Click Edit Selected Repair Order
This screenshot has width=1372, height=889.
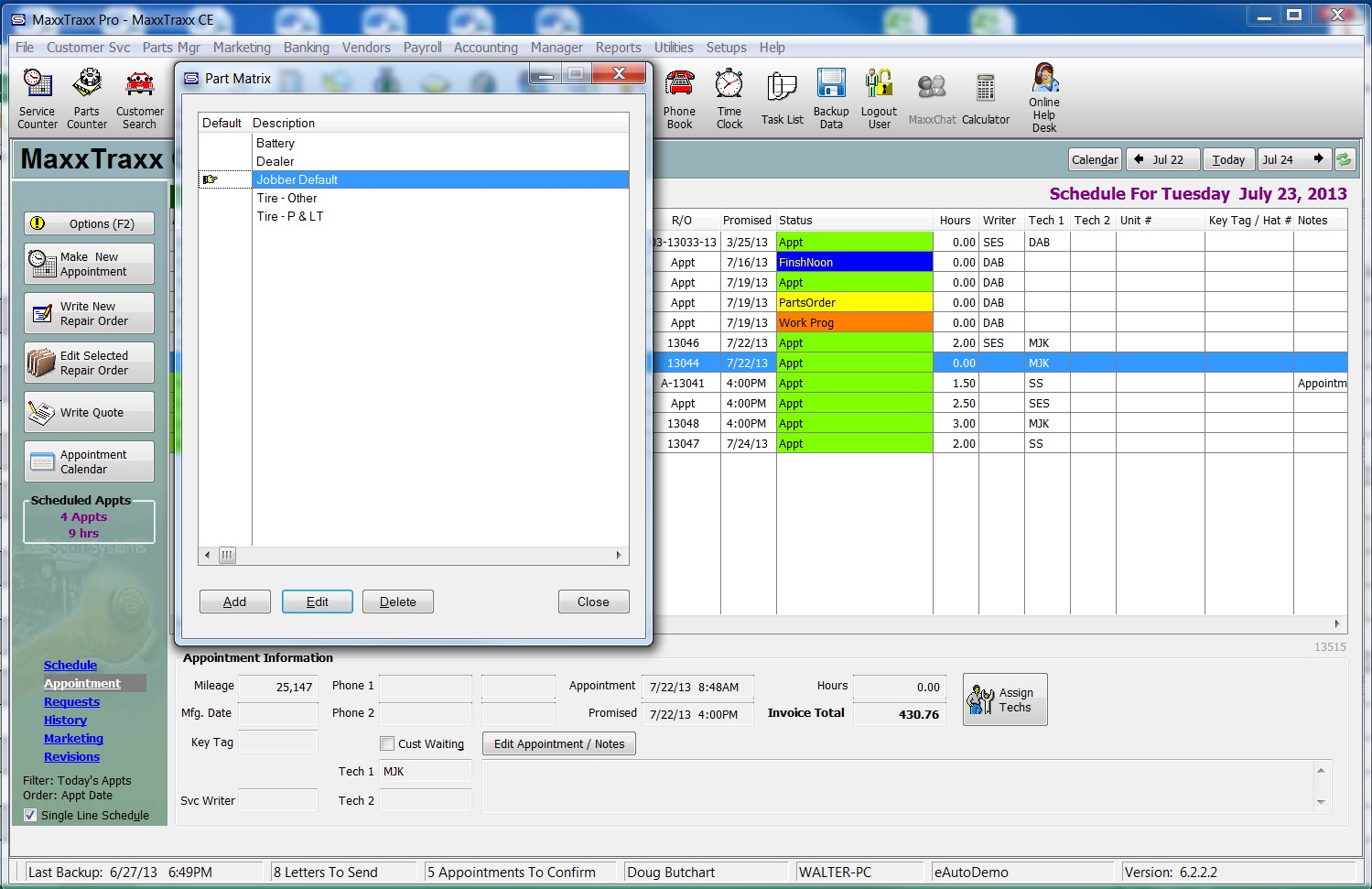point(89,363)
